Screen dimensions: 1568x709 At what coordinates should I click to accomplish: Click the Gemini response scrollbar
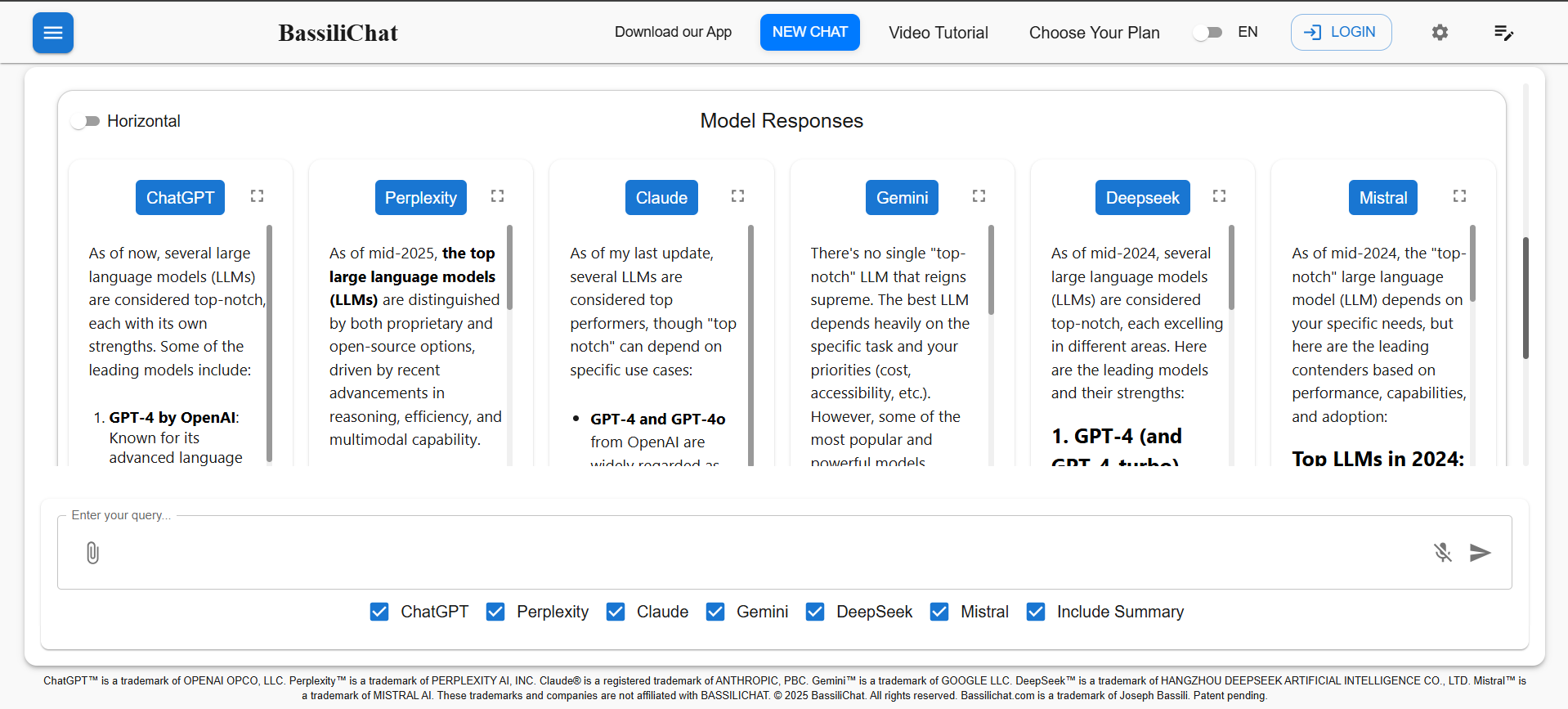click(991, 270)
